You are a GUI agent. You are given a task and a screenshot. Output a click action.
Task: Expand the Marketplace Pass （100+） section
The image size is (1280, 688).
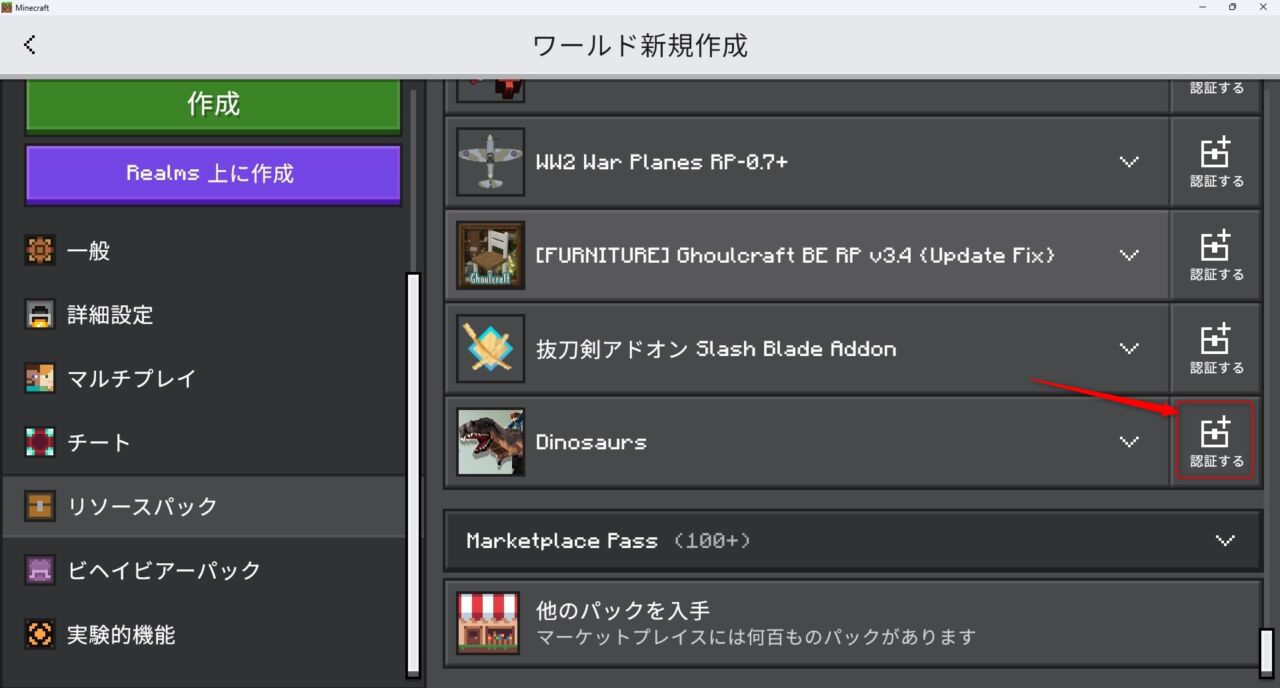click(x=1225, y=541)
